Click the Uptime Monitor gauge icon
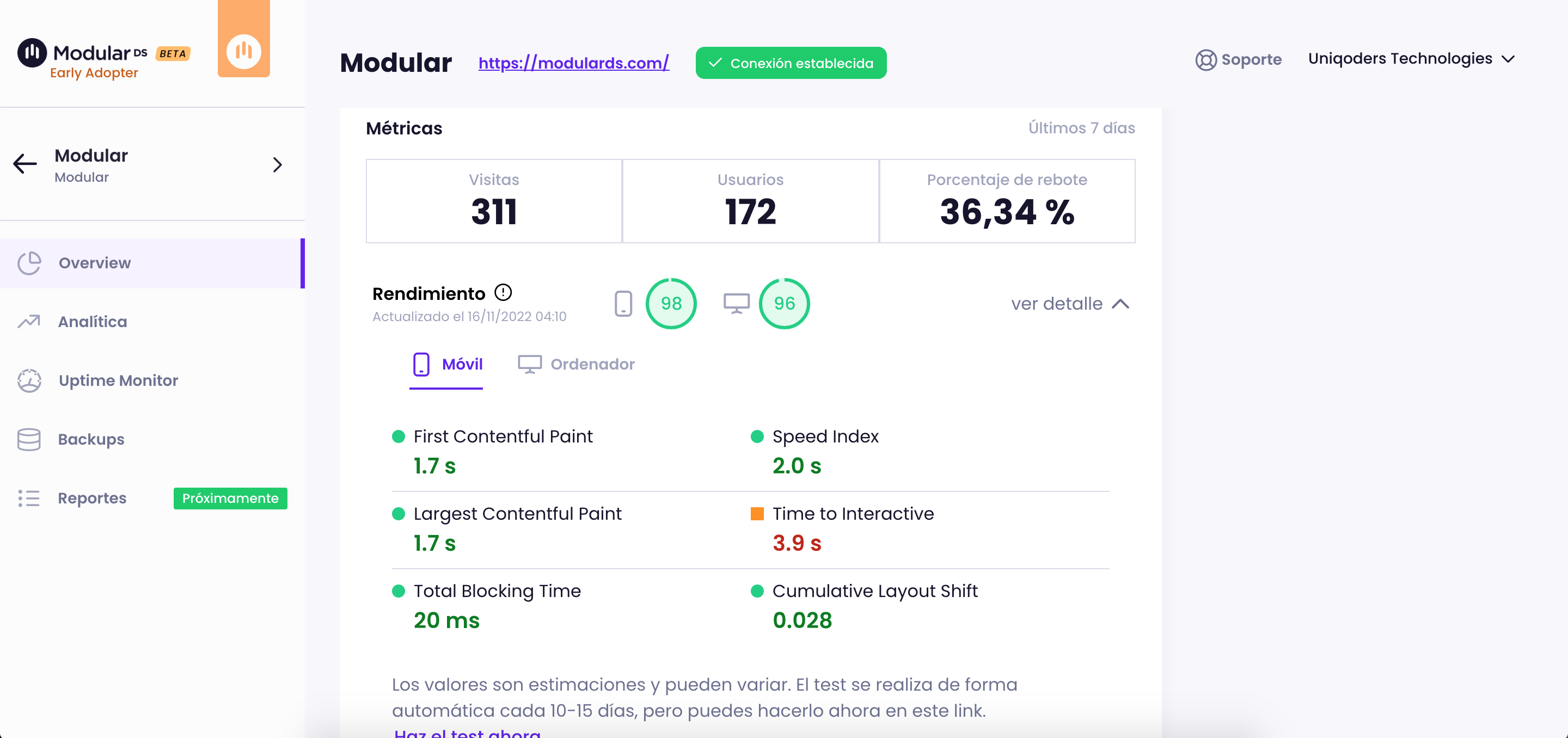The image size is (1568, 738). point(29,381)
